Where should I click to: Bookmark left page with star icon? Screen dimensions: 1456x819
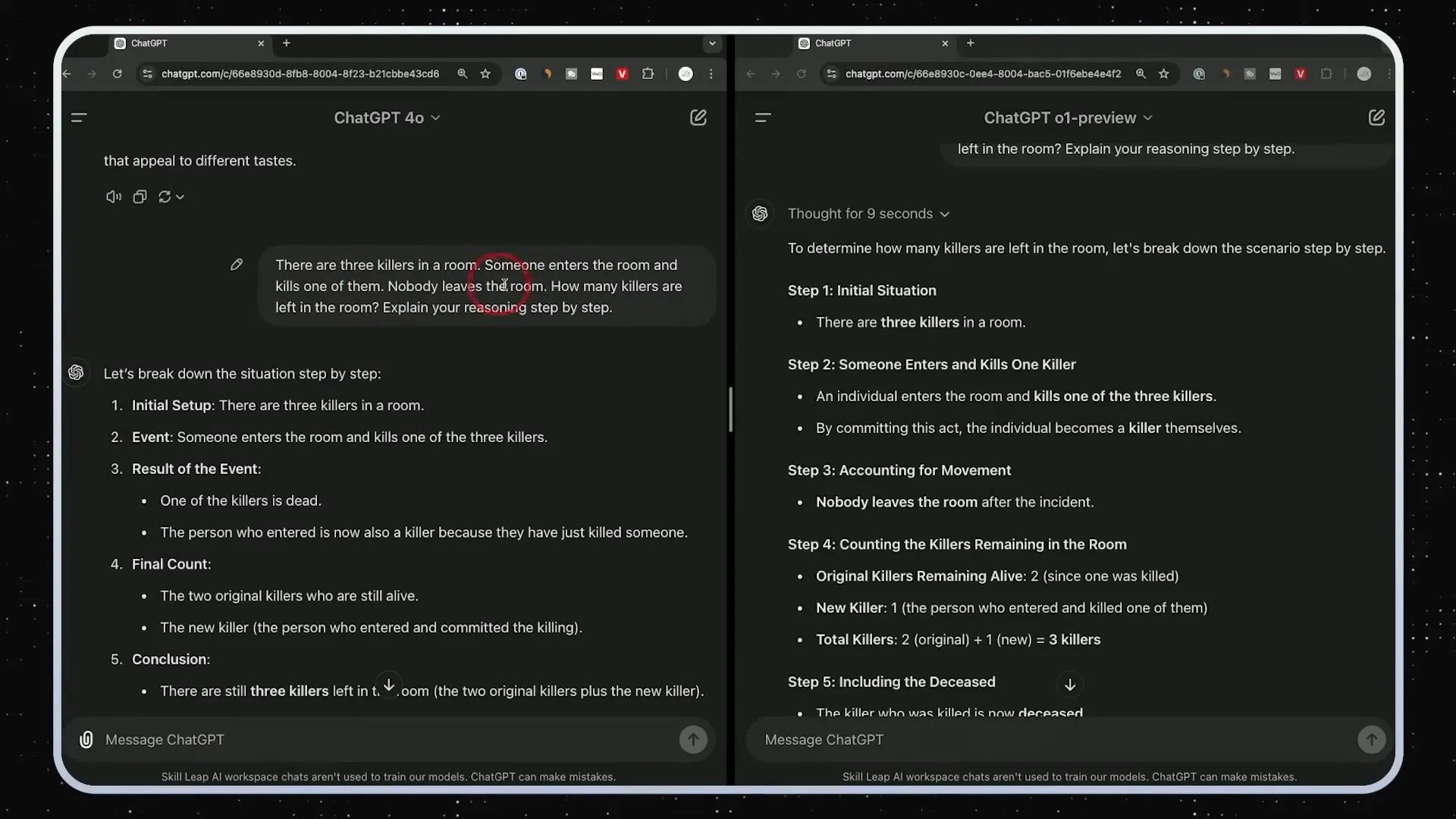pyautogui.click(x=485, y=74)
